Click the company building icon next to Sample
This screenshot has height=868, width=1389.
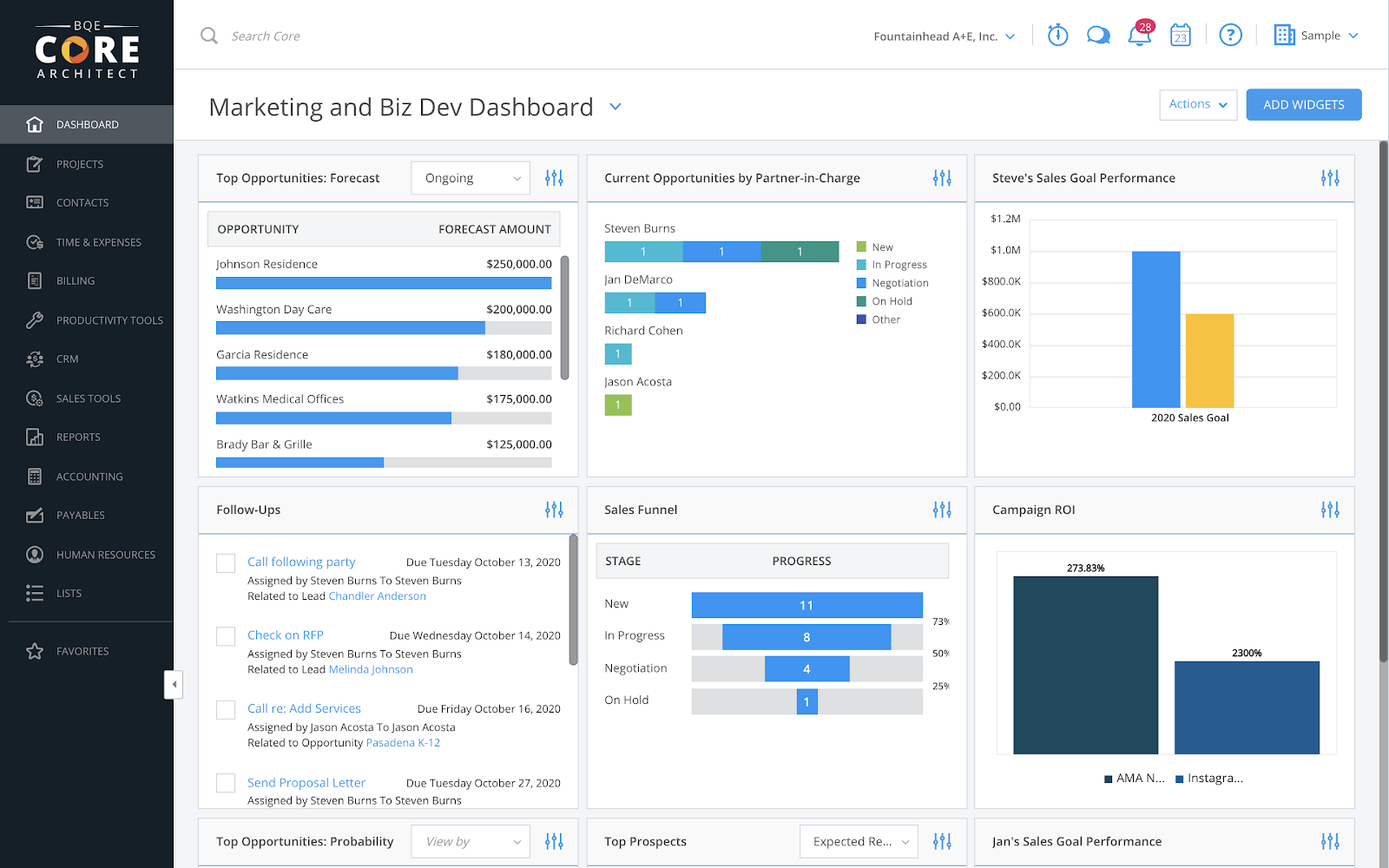coord(1284,36)
